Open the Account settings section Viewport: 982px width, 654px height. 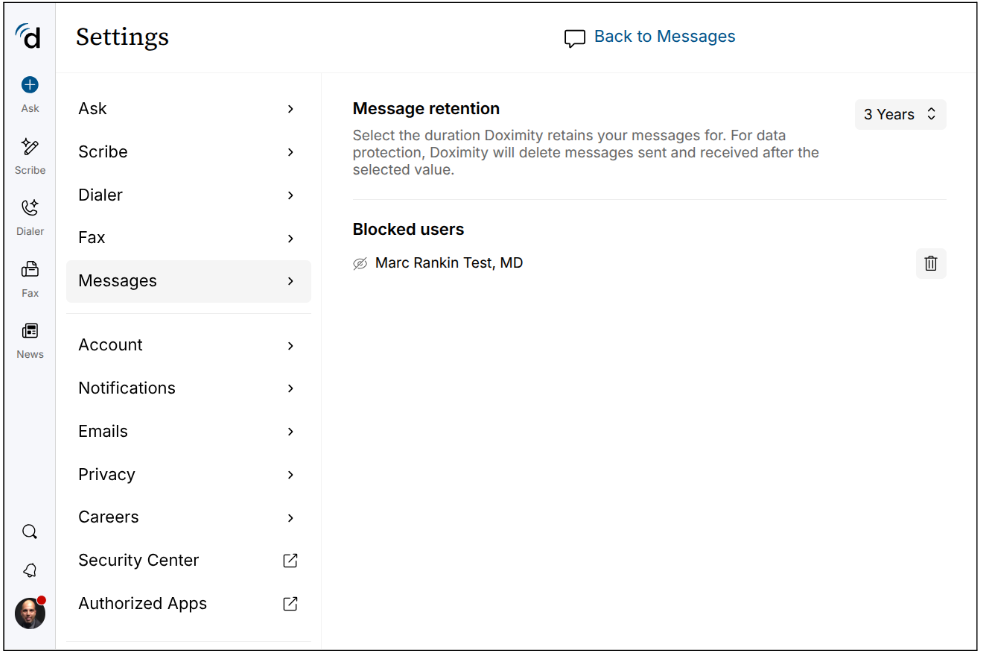[188, 345]
